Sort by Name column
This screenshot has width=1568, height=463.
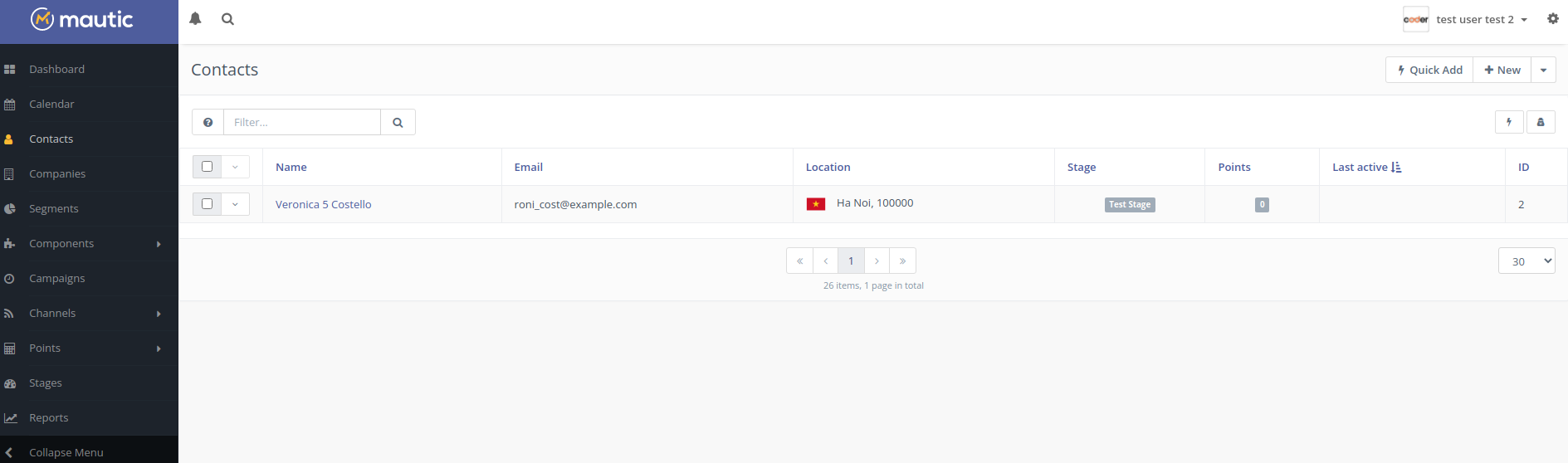click(x=291, y=167)
